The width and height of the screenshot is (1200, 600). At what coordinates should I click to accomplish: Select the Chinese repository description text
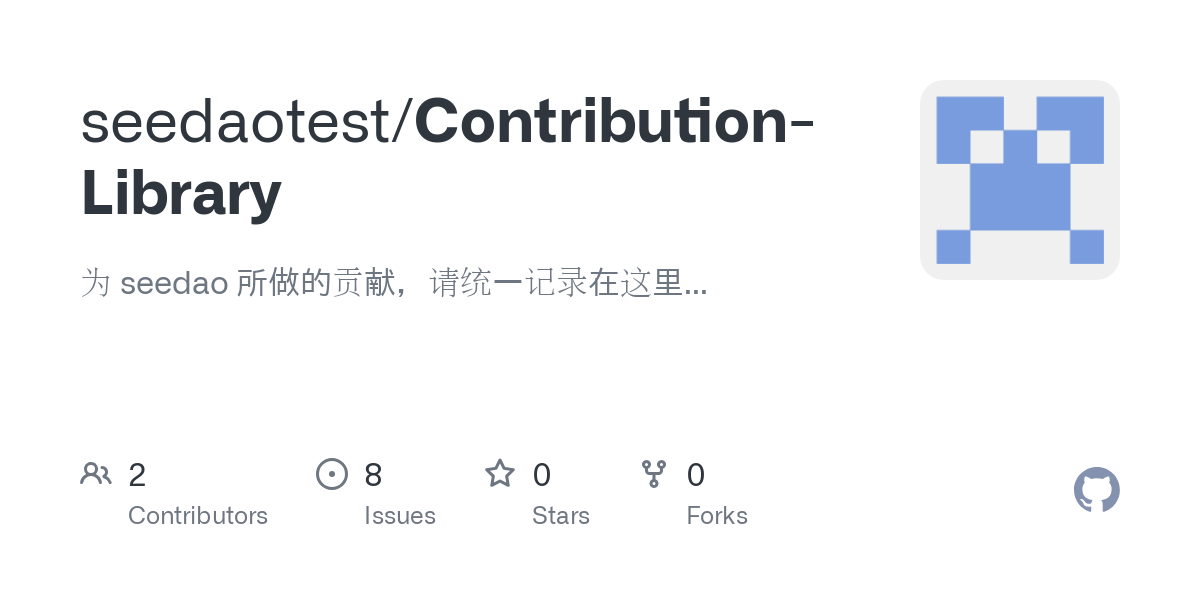[x=394, y=284]
